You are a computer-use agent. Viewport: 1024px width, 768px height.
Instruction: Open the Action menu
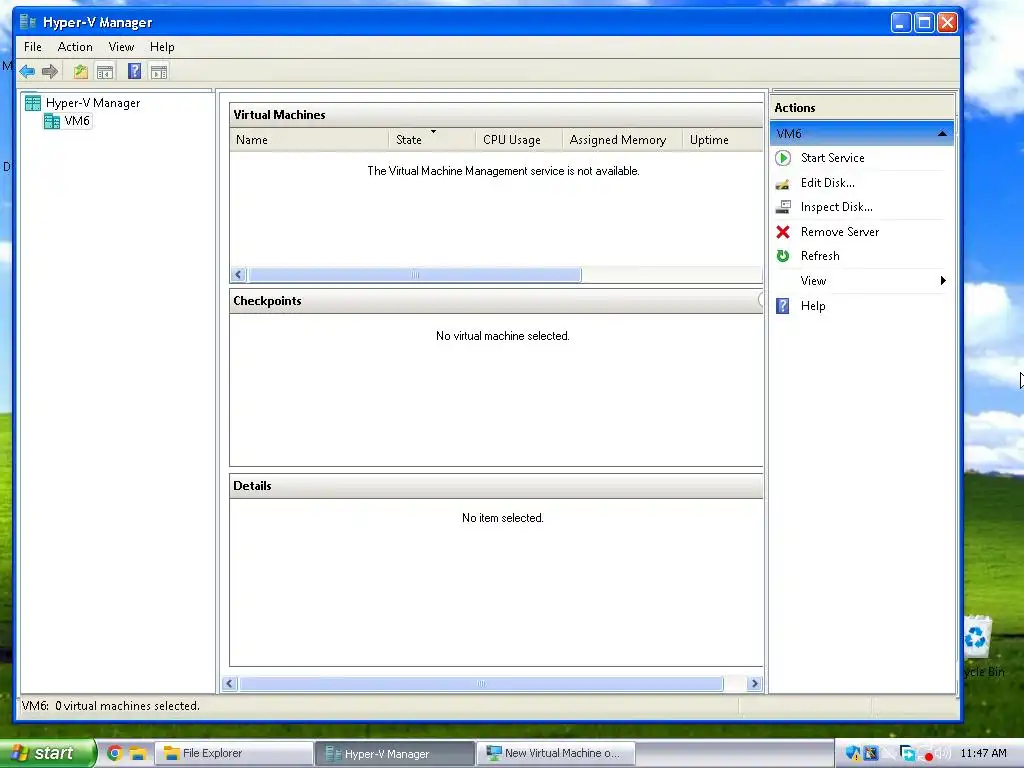coord(75,47)
